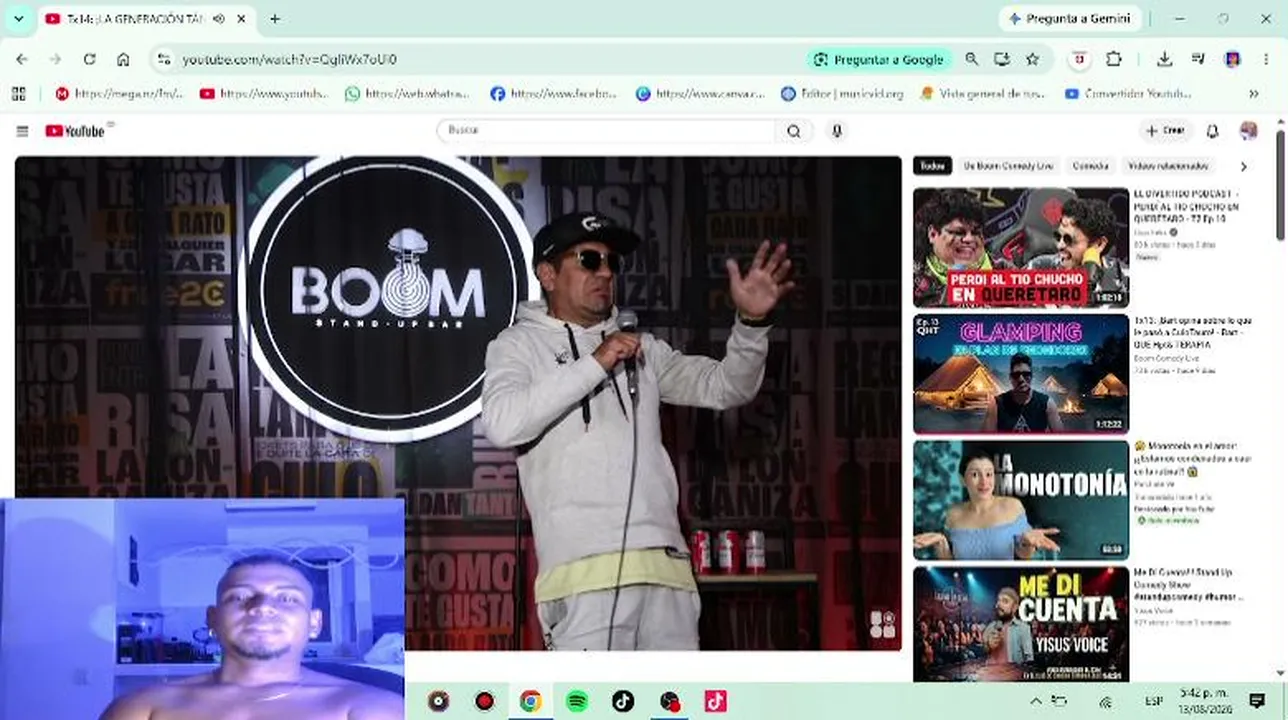Click the "Pregunta a Gemini" button
This screenshot has width=1288, height=720.
coord(1069,19)
